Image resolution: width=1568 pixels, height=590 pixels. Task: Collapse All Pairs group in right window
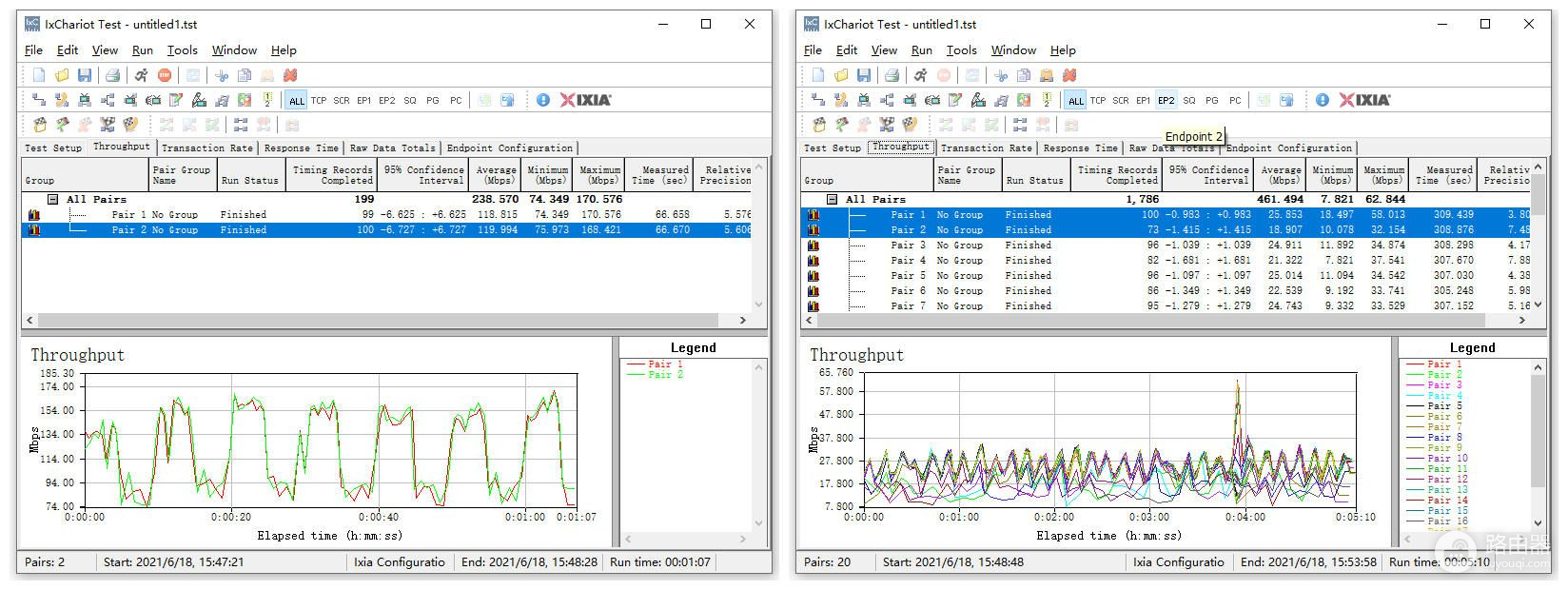pos(833,200)
